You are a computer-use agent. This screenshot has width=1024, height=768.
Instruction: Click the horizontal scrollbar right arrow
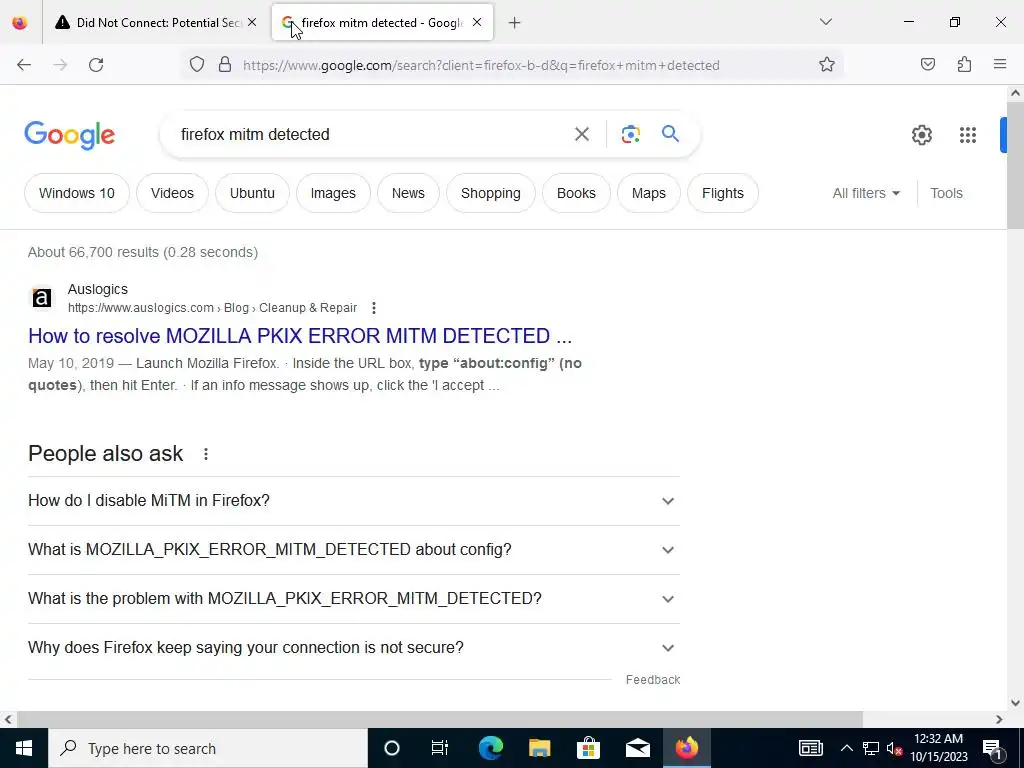click(x=999, y=719)
